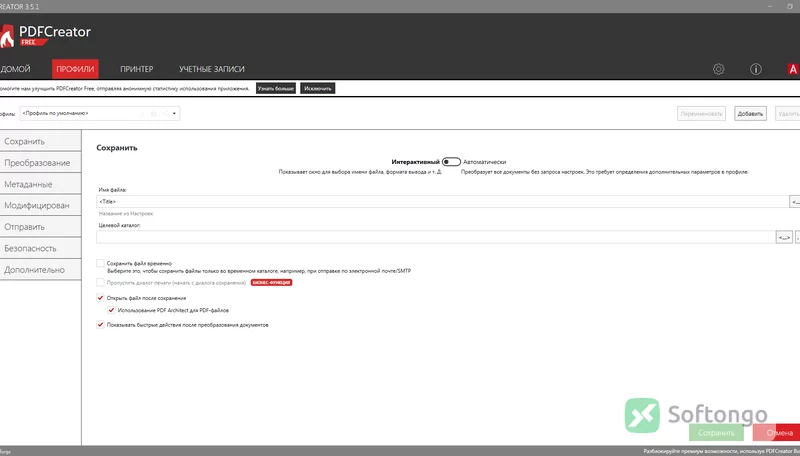
Task: Open token list for target directory
Action: [x=784, y=237]
